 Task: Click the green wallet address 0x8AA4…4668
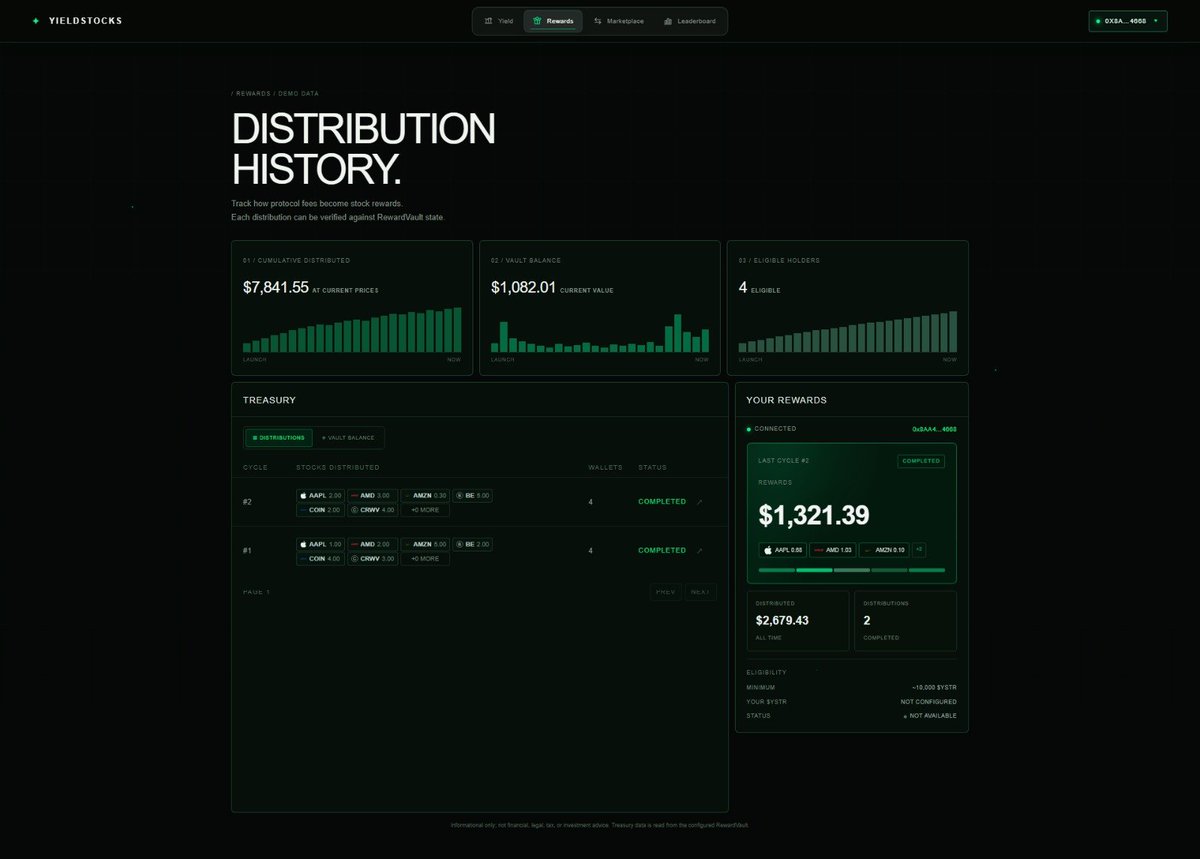(934, 429)
